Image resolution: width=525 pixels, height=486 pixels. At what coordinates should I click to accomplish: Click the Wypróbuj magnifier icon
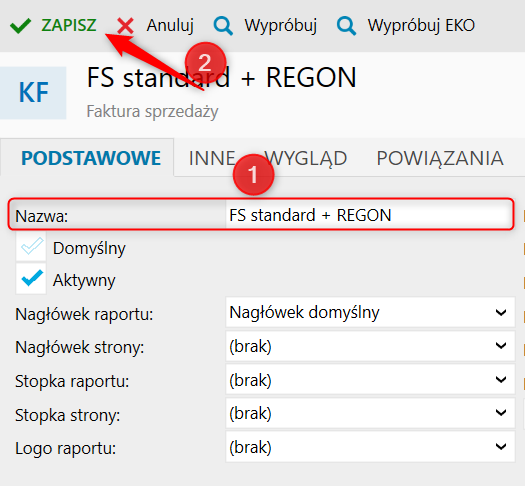[223, 26]
